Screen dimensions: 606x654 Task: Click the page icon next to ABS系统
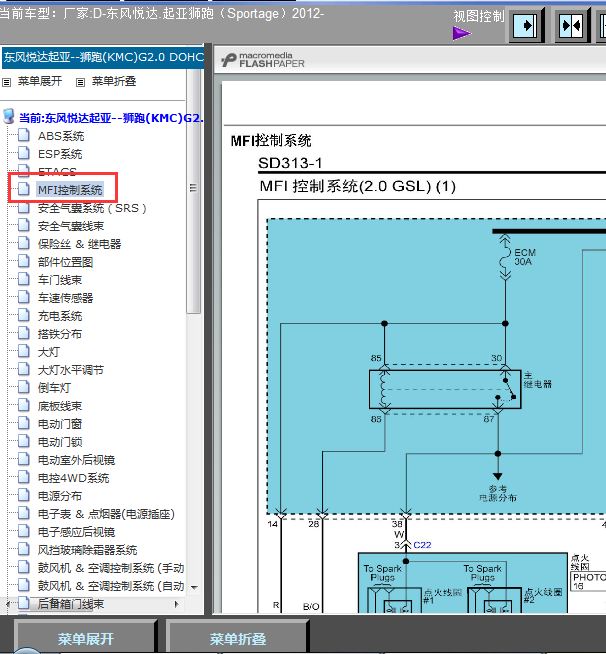point(24,135)
